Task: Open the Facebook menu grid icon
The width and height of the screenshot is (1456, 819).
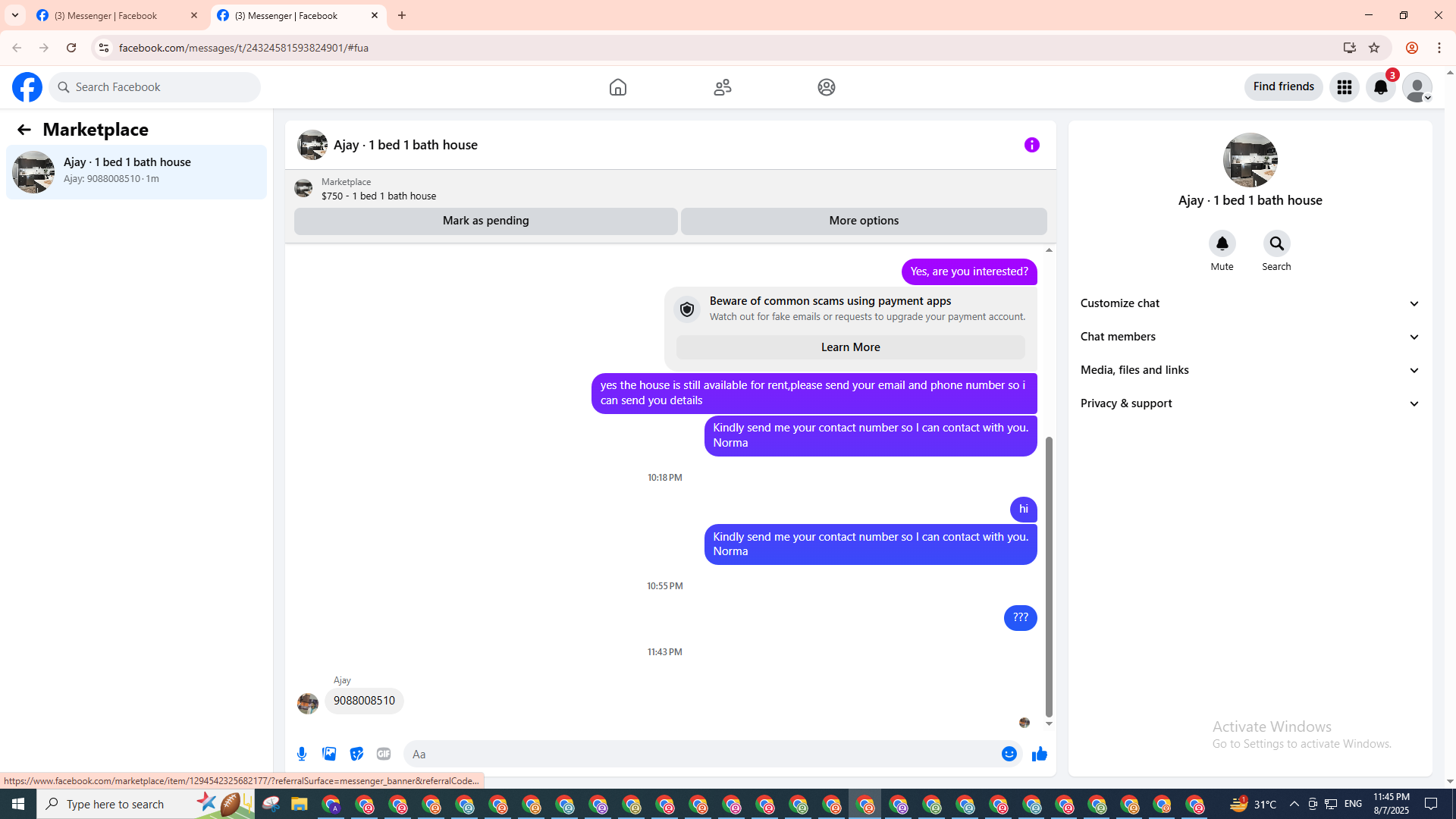Action: tap(1344, 87)
